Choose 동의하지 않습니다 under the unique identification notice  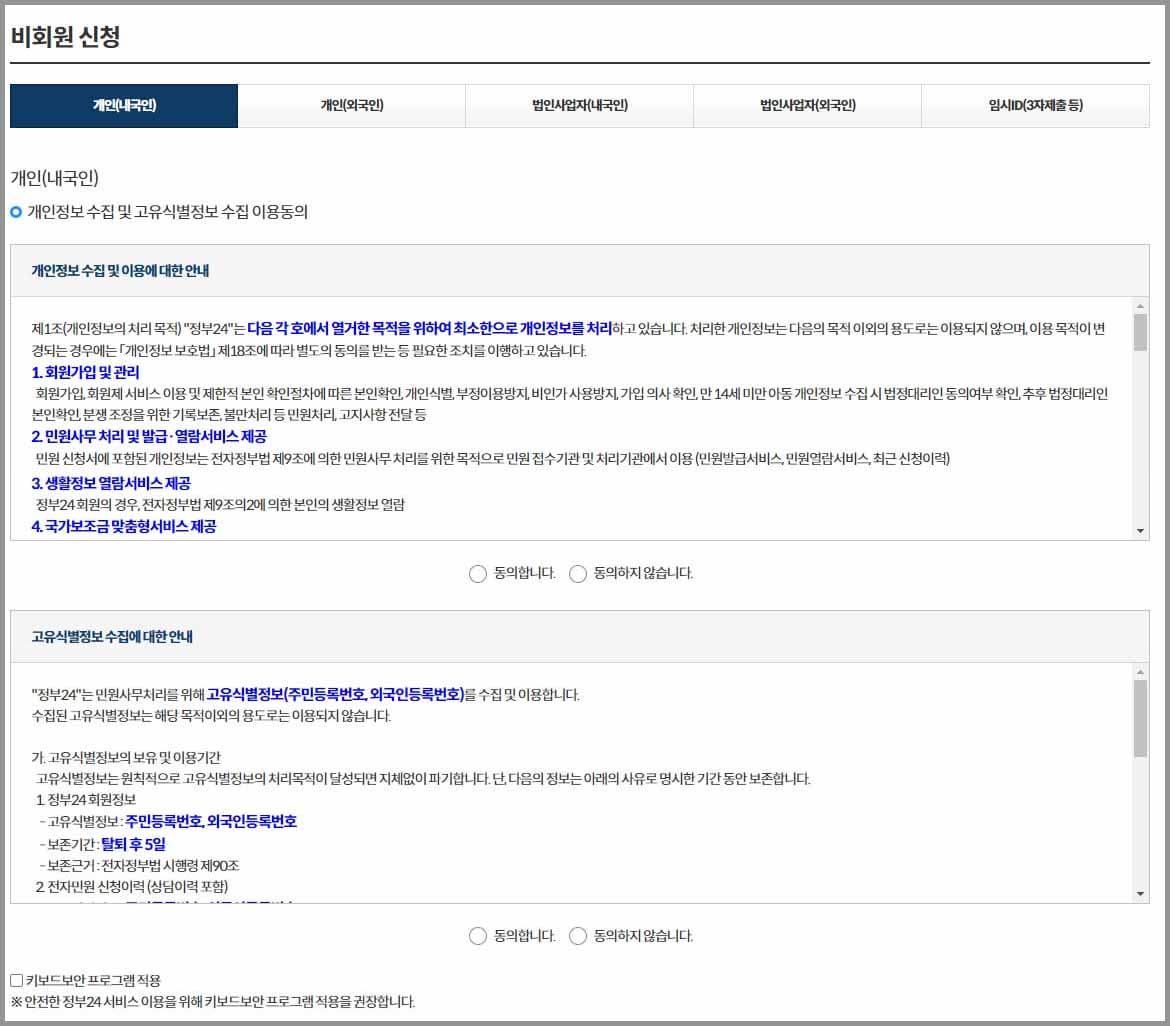click(578, 935)
